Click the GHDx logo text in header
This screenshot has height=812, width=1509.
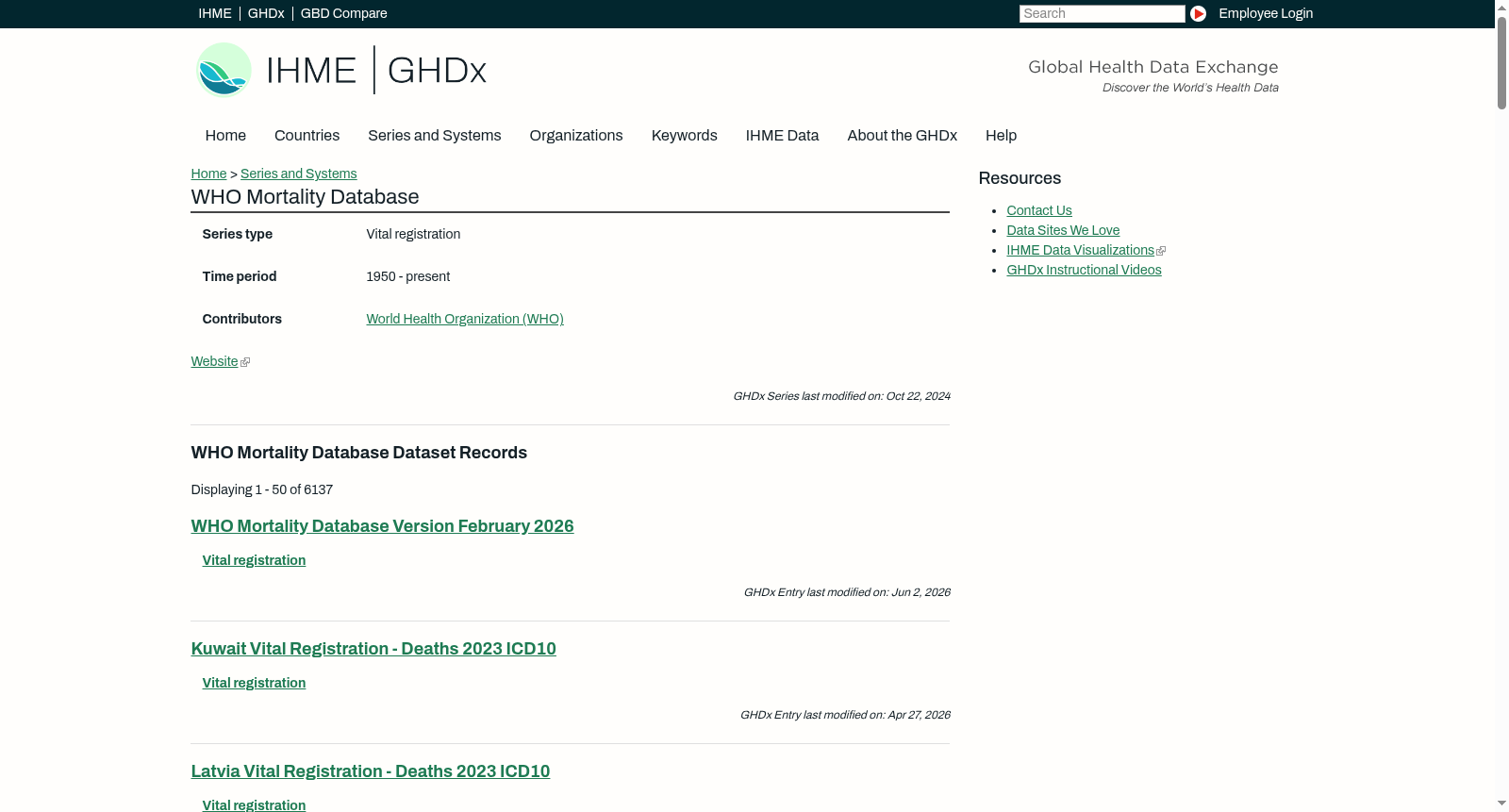[437, 70]
